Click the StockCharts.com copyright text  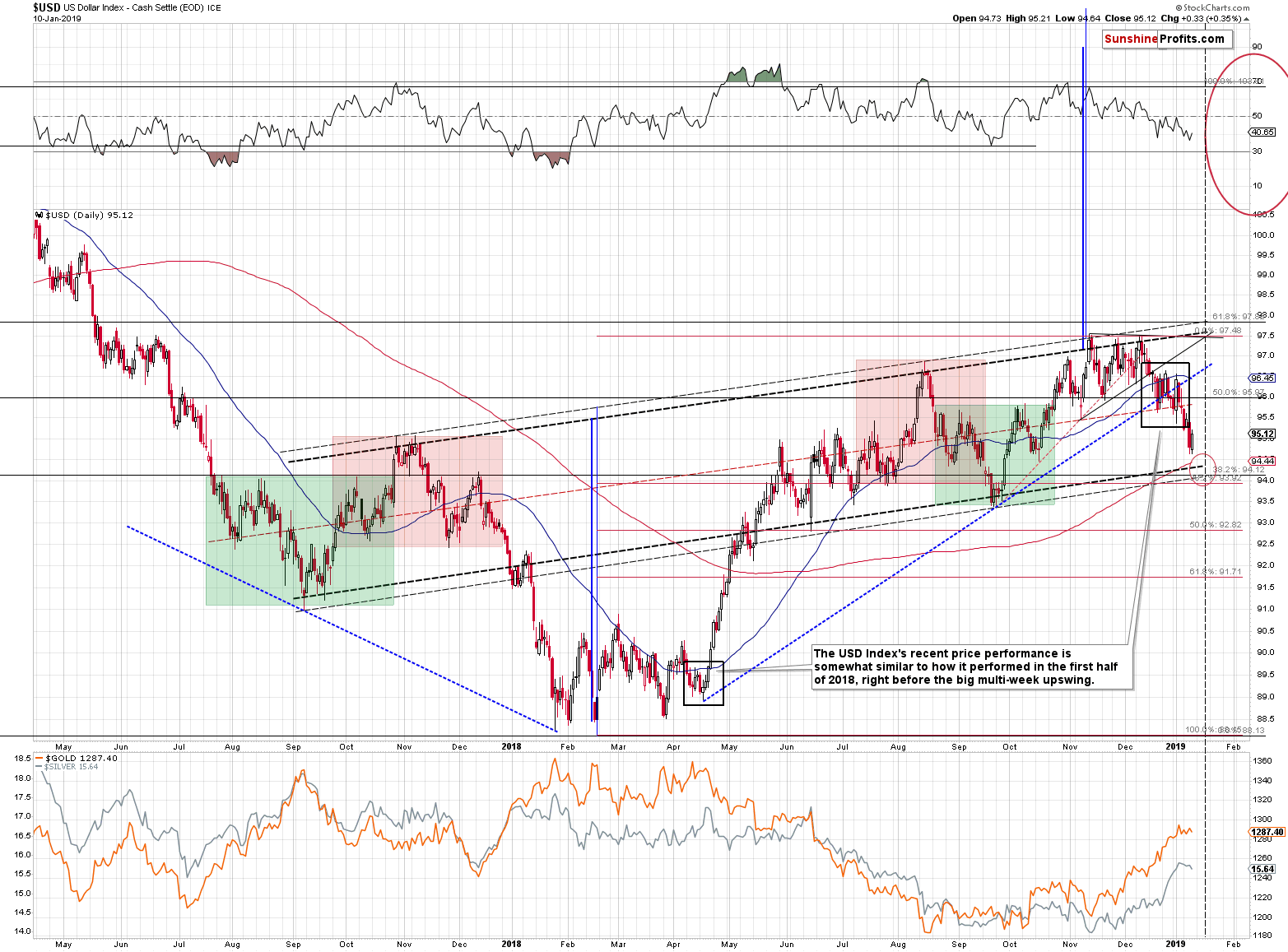(x=1212, y=7)
